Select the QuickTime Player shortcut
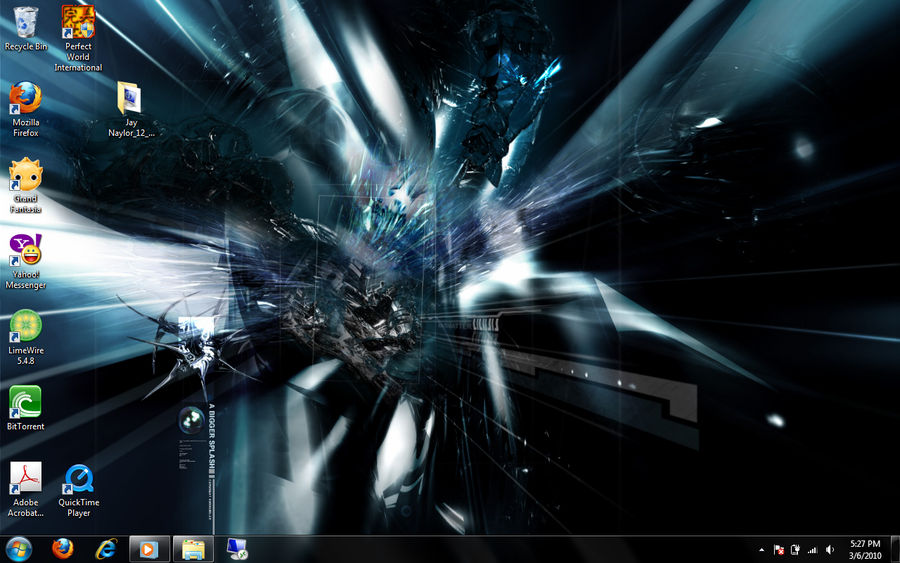This screenshot has width=900, height=563. (x=79, y=491)
